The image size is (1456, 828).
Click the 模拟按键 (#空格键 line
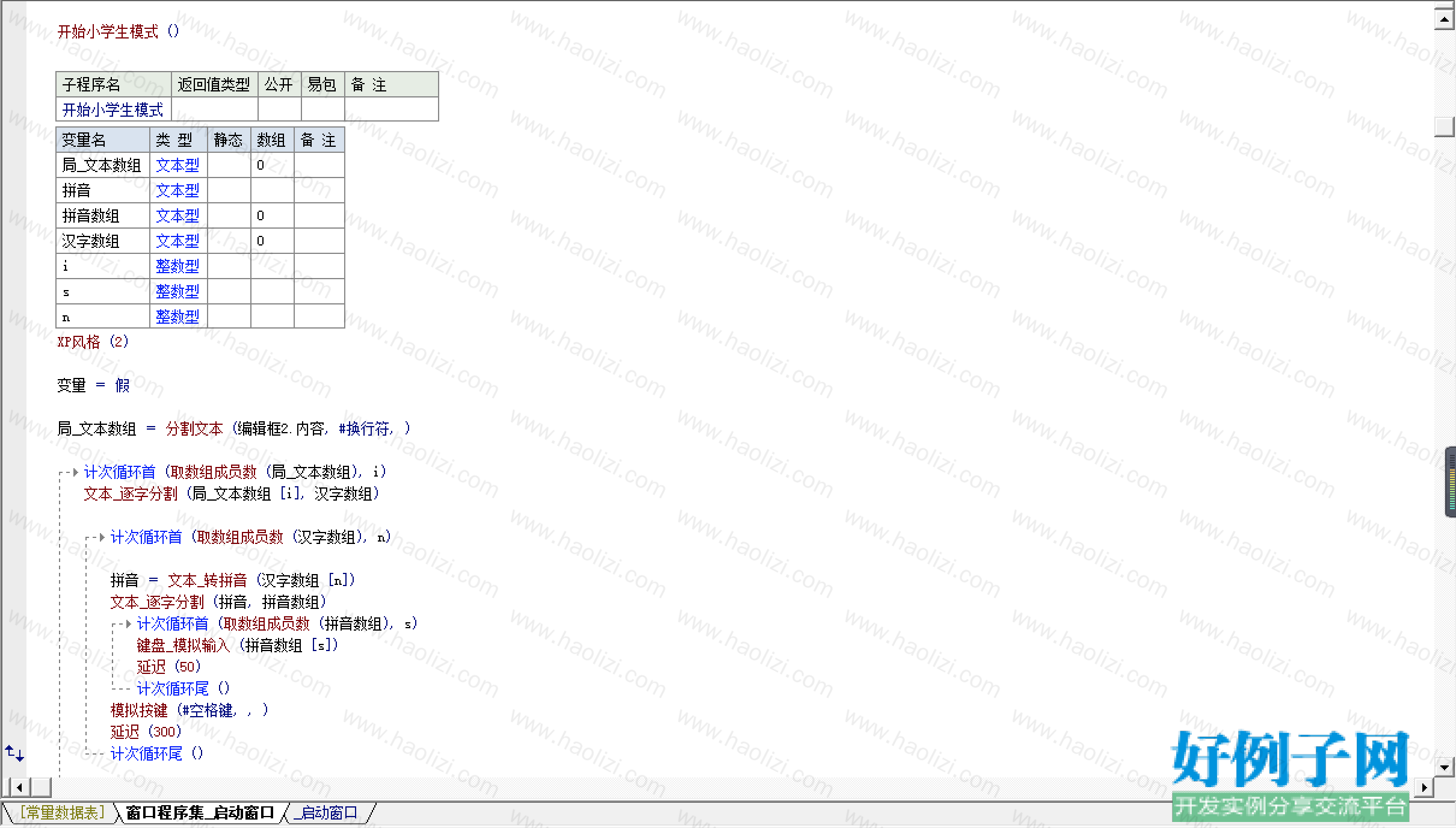pos(190,711)
